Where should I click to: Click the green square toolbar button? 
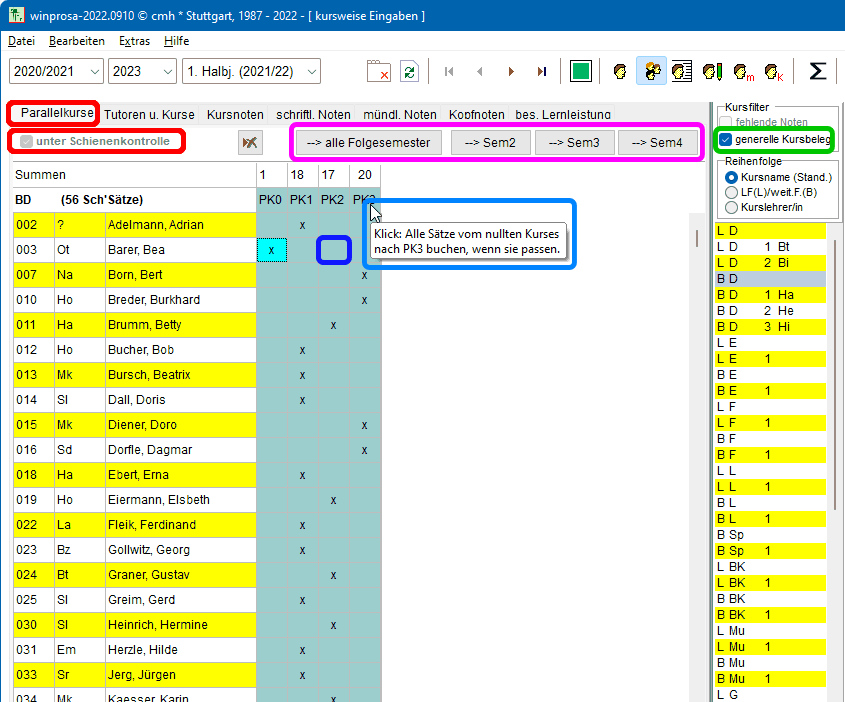(581, 71)
